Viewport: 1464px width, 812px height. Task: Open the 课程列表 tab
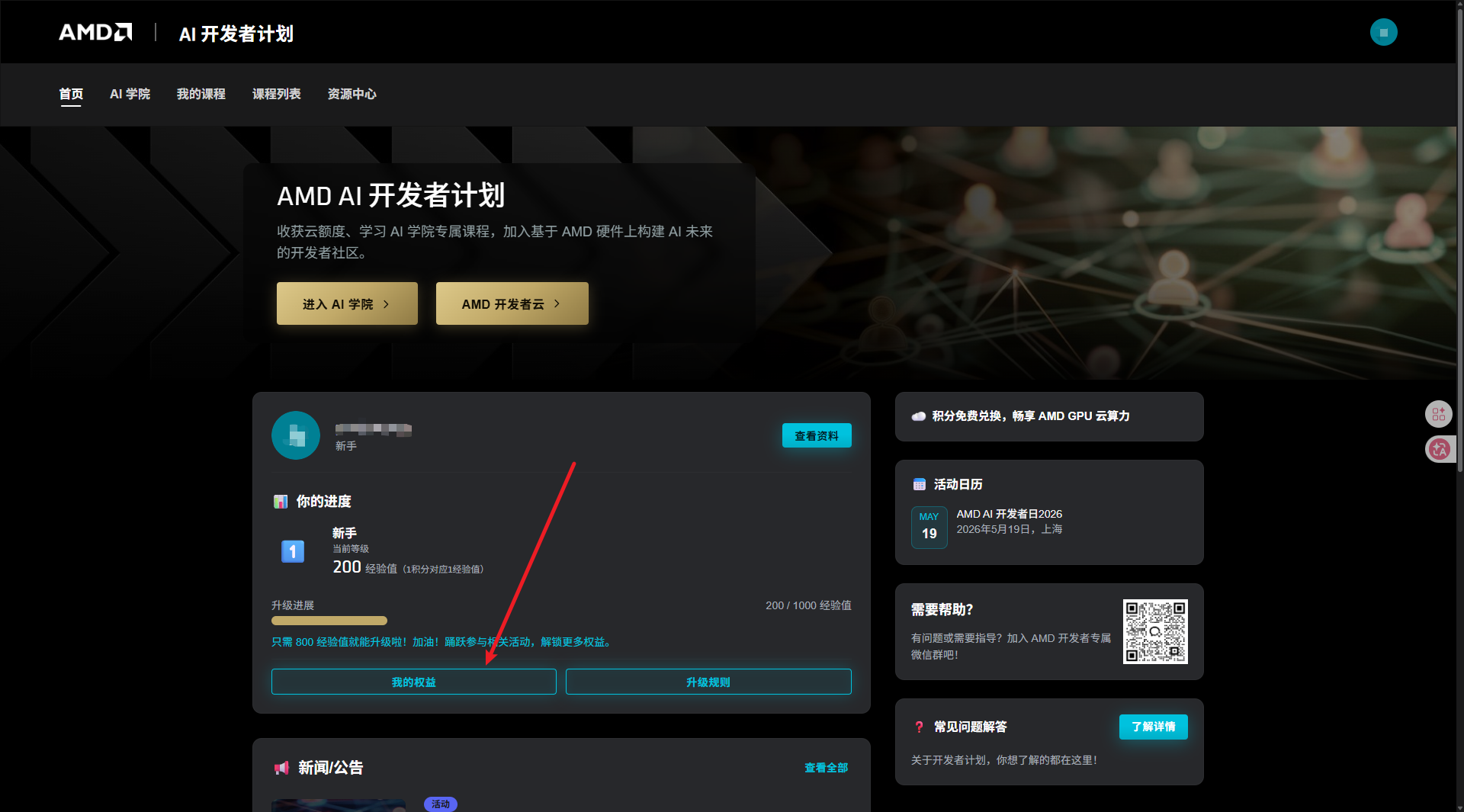click(277, 94)
